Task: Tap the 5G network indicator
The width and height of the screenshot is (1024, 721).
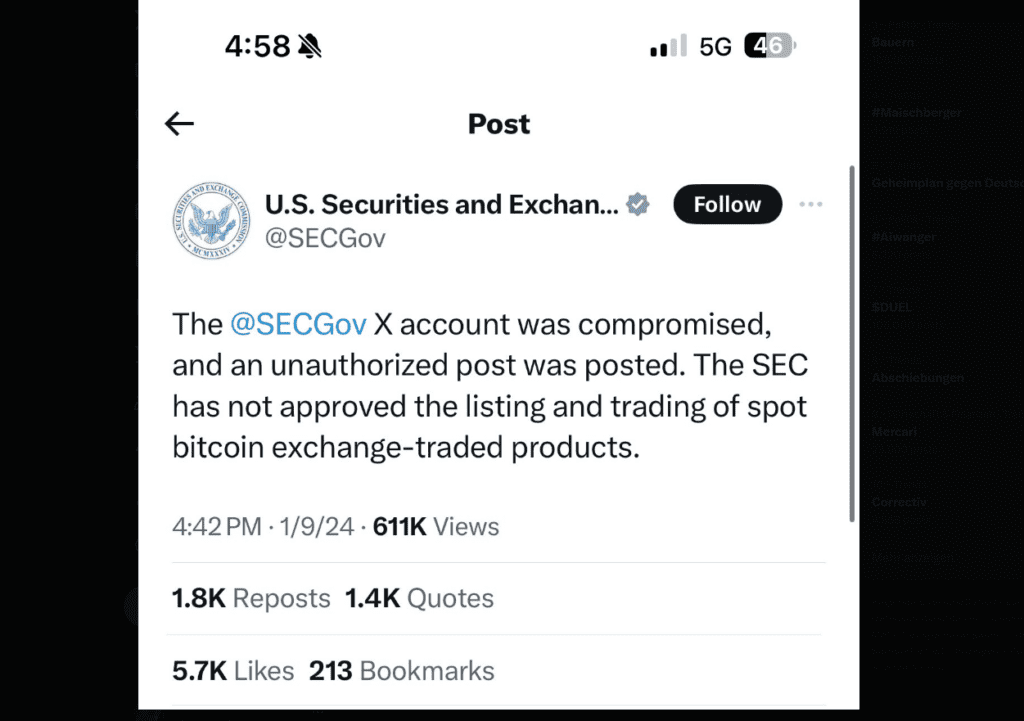Action: [x=715, y=46]
